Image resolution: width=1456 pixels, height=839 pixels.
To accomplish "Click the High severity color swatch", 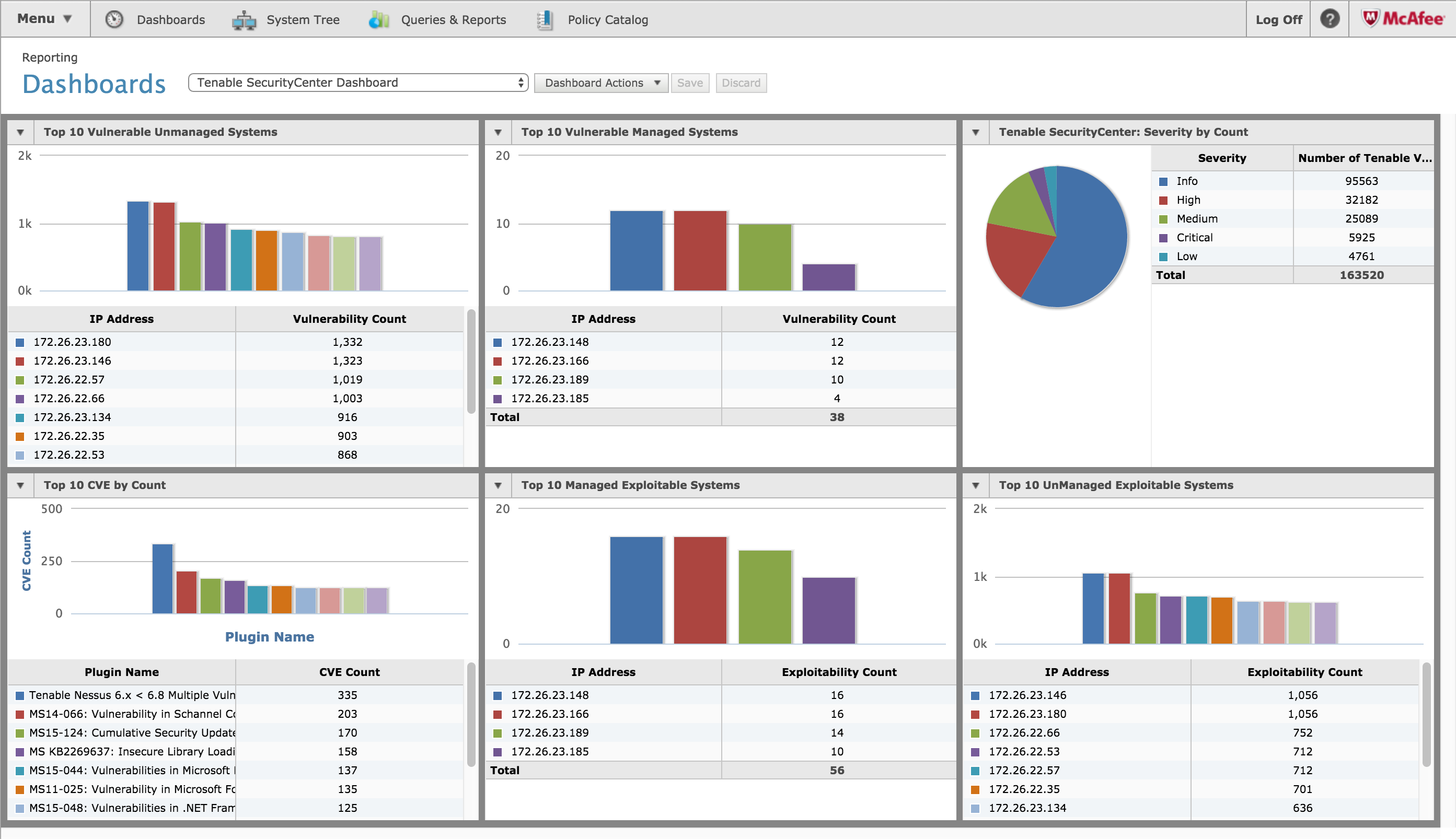I will [1163, 201].
